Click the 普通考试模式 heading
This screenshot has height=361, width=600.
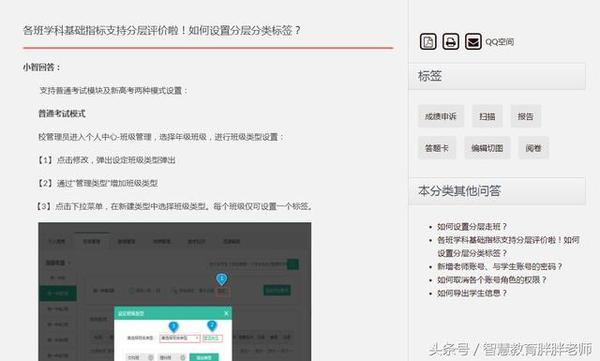pyautogui.click(x=62, y=113)
